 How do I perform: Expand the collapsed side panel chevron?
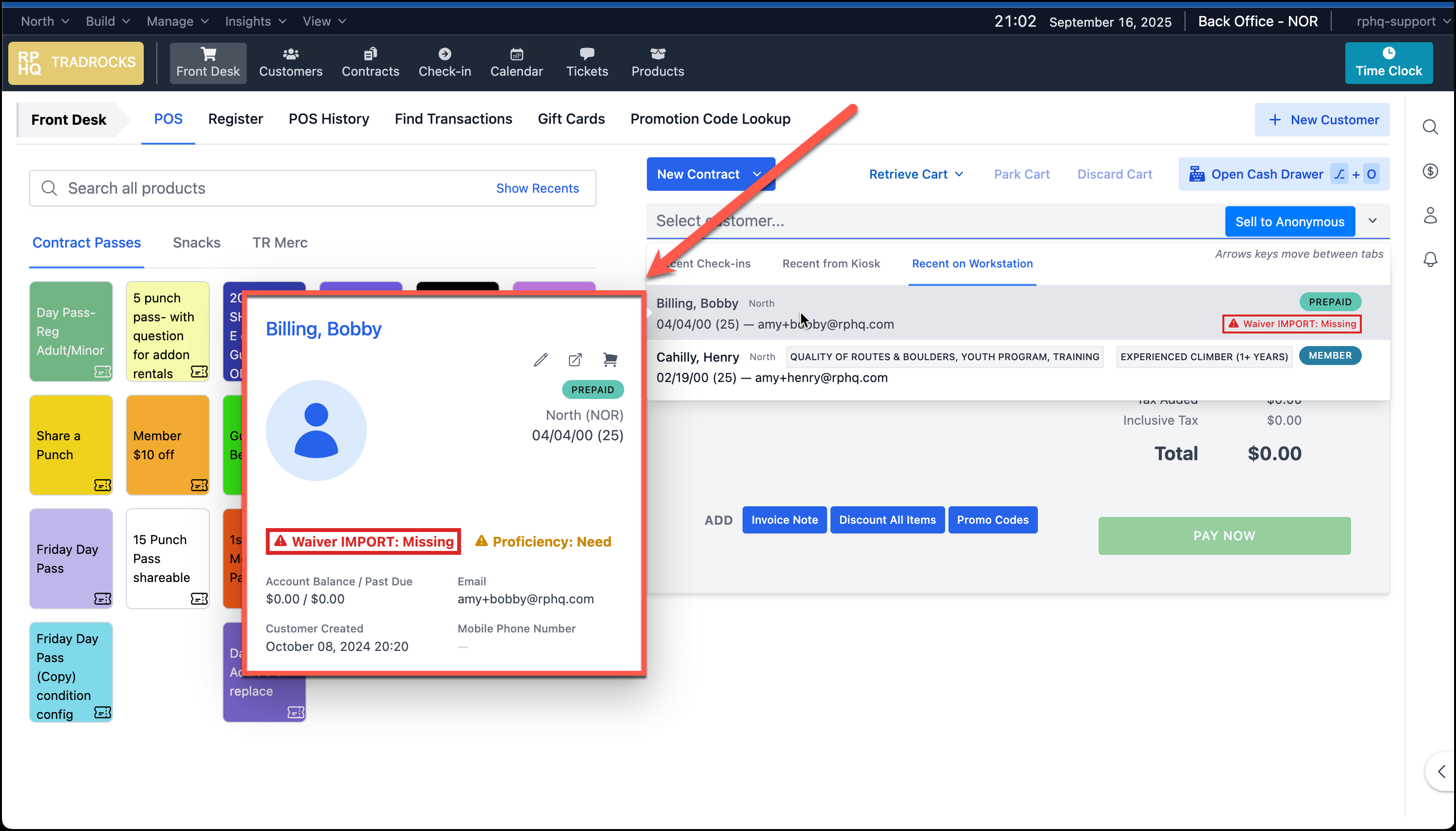pyautogui.click(x=1441, y=771)
